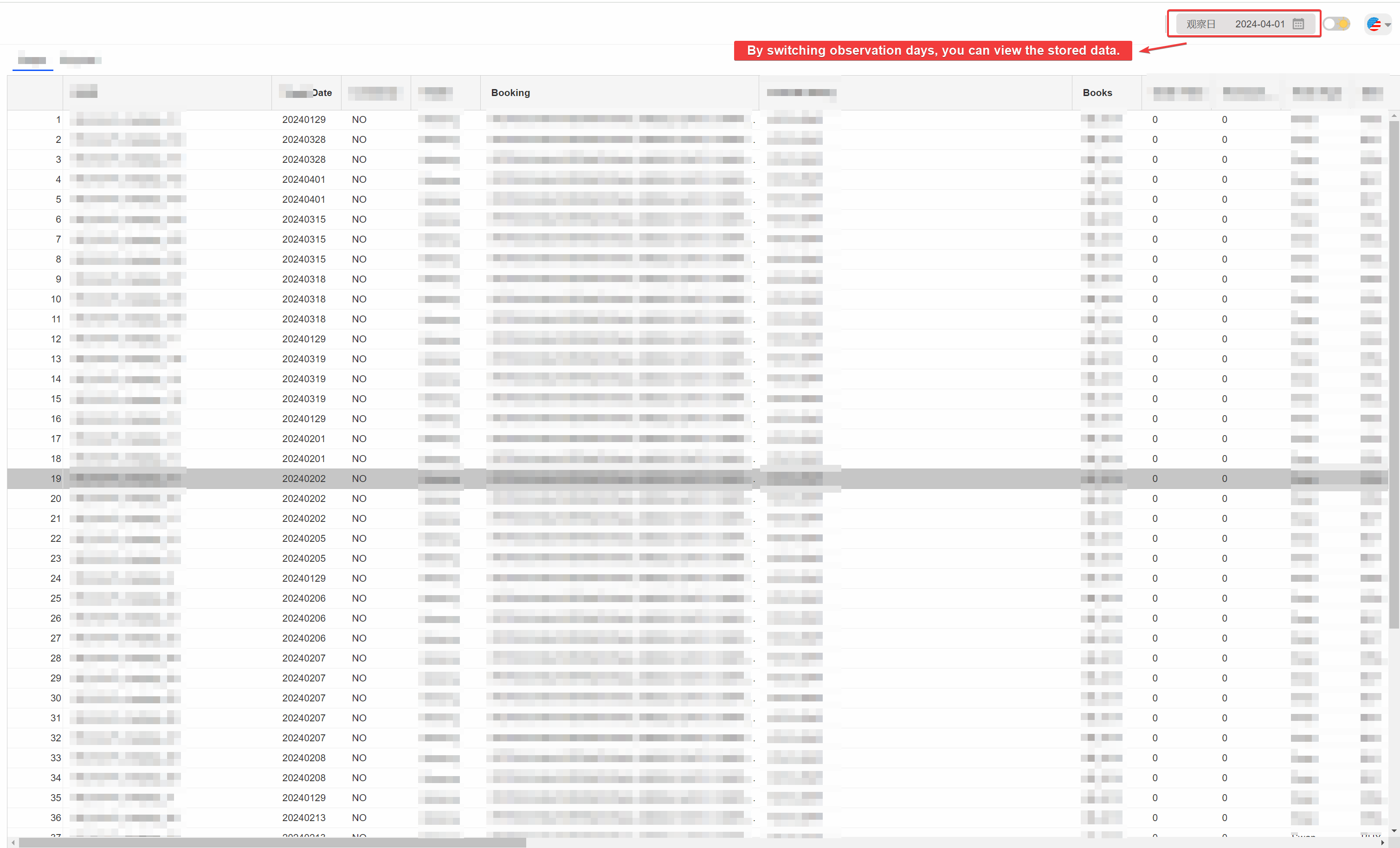Image resolution: width=1400 pixels, height=848 pixels.
Task: Select row number 14
Action: pos(56,379)
